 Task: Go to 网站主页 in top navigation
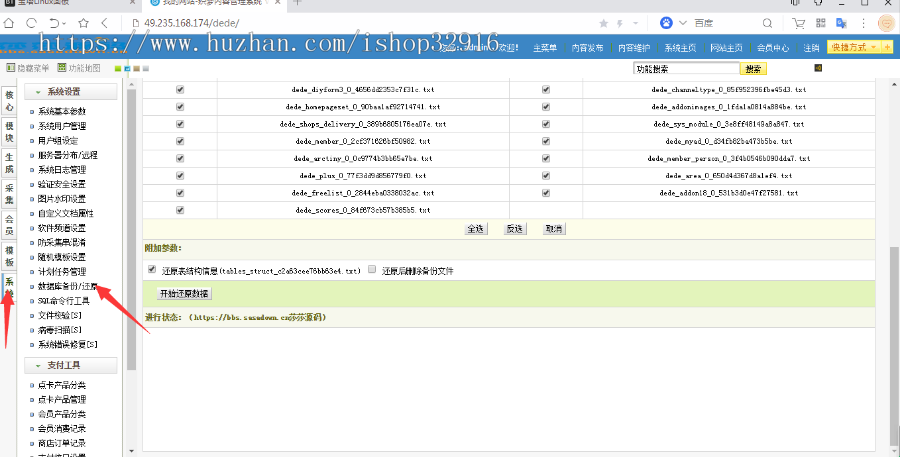coord(726,48)
